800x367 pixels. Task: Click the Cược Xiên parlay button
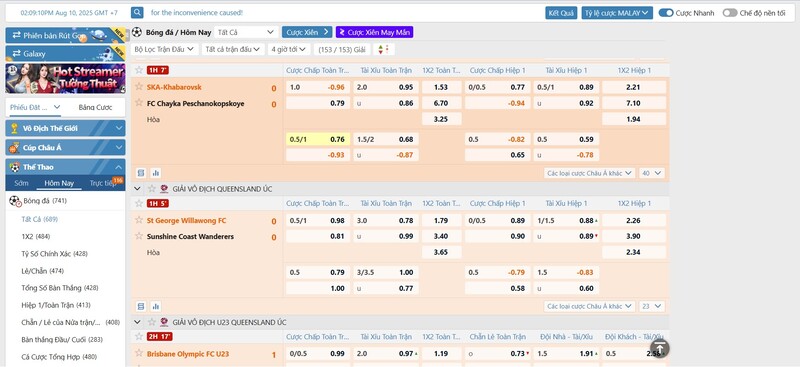coord(307,32)
